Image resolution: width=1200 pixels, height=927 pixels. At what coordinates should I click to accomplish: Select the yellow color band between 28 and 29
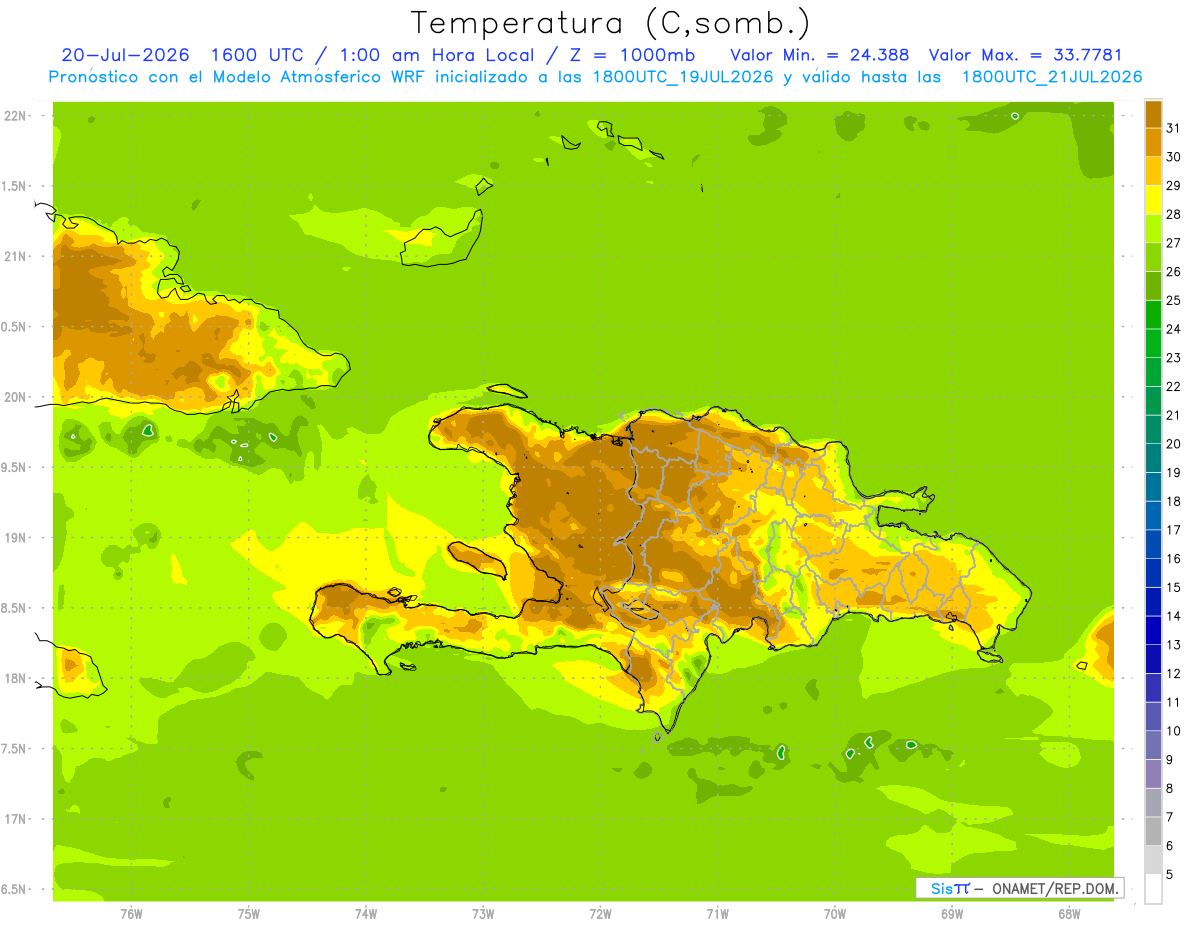(x=1153, y=199)
